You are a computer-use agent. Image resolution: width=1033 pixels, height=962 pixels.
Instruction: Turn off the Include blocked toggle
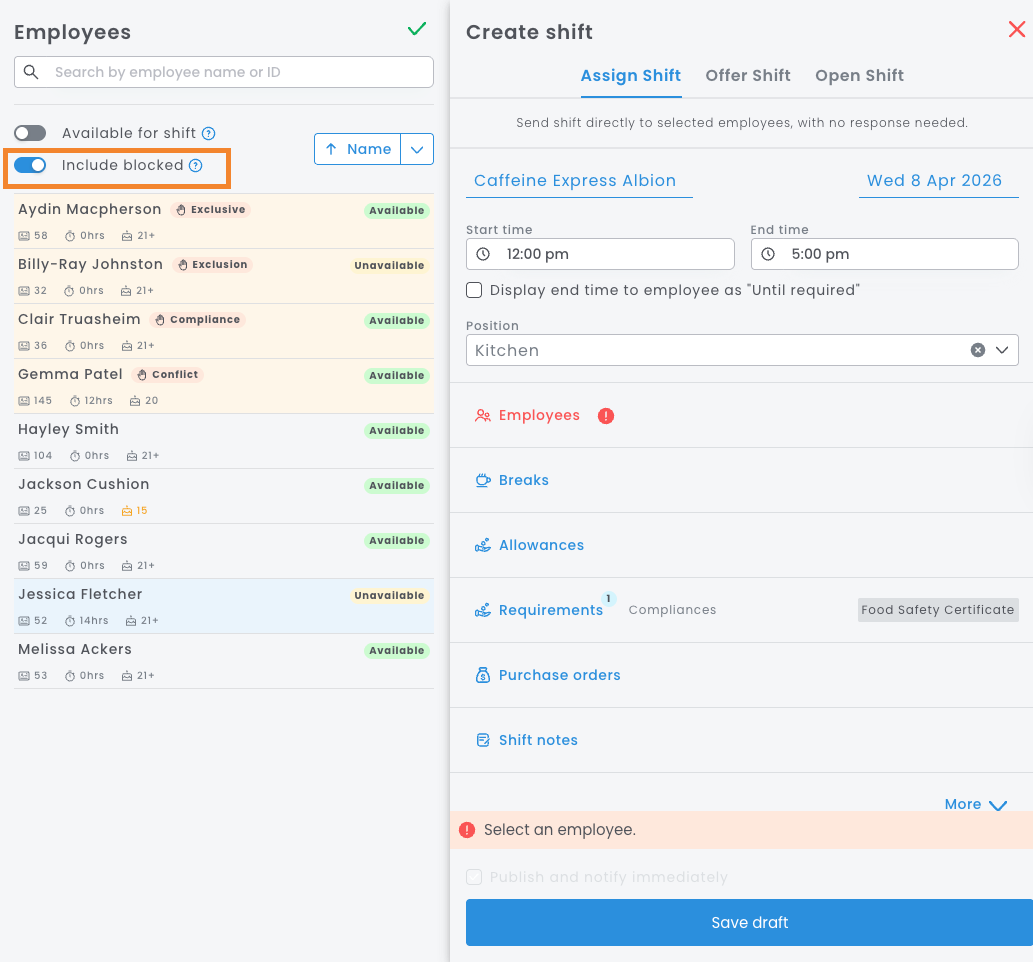point(30,165)
